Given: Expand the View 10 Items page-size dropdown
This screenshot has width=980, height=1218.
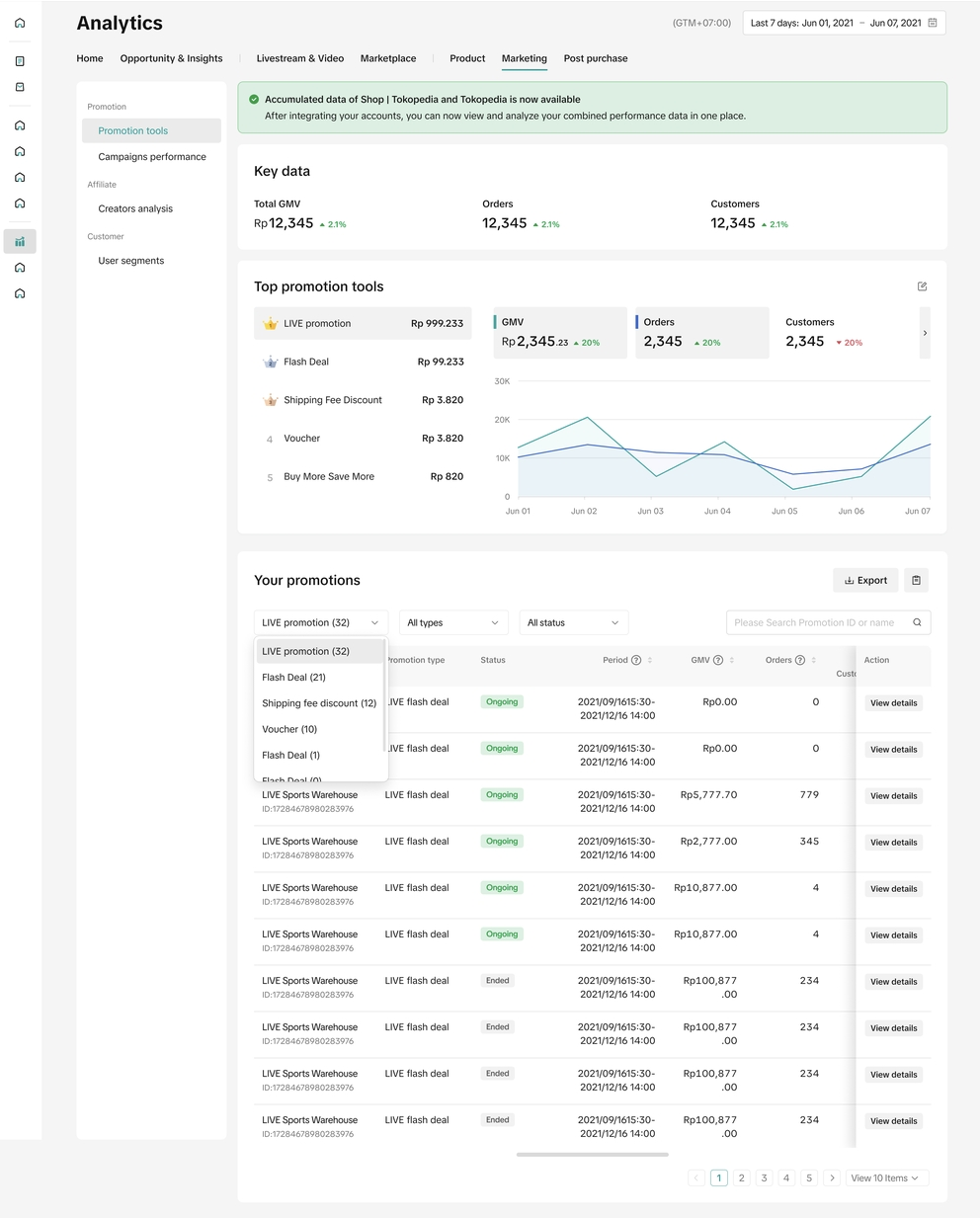Looking at the screenshot, I should click(886, 1177).
